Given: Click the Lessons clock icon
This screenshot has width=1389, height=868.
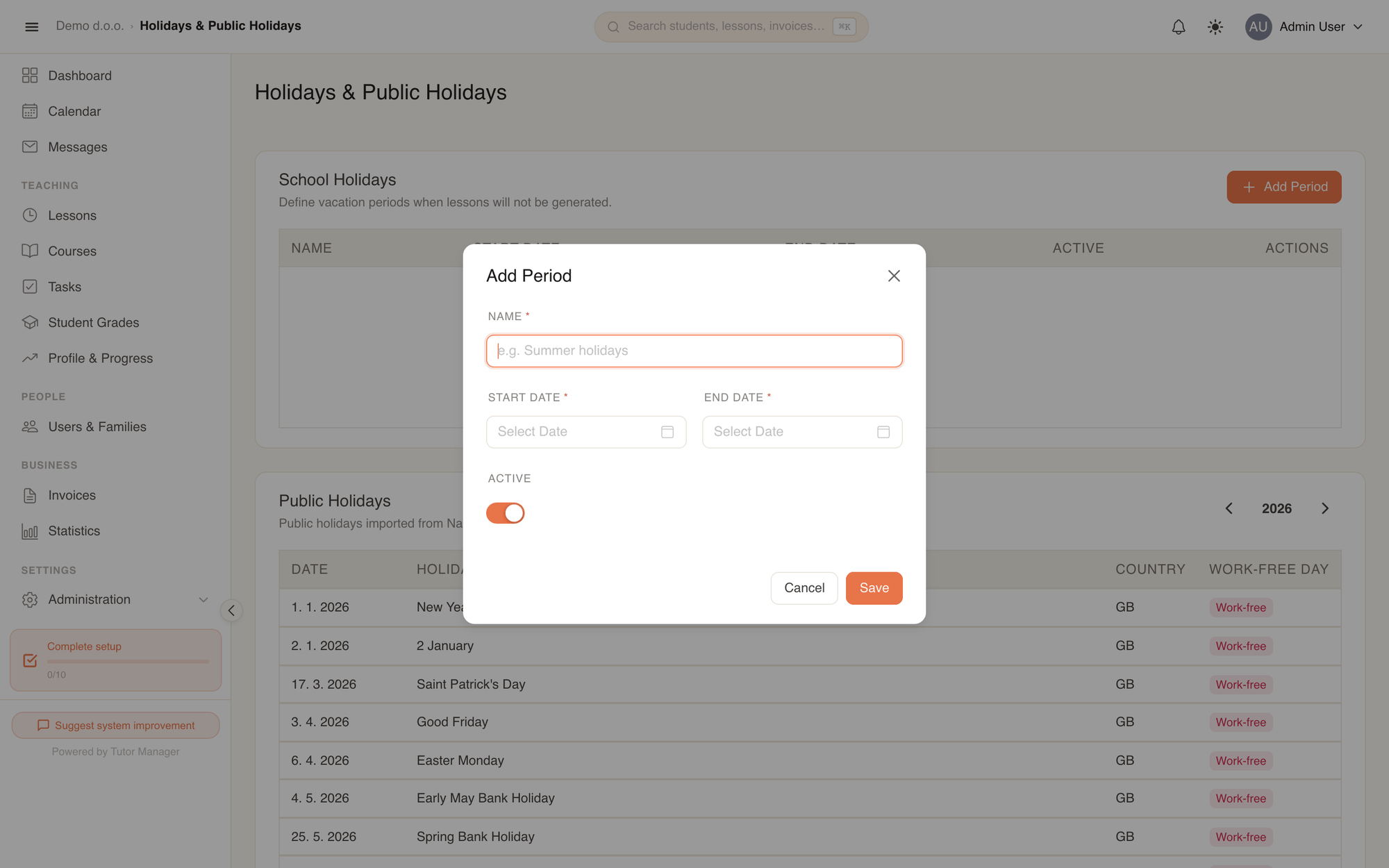Looking at the screenshot, I should point(30,215).
